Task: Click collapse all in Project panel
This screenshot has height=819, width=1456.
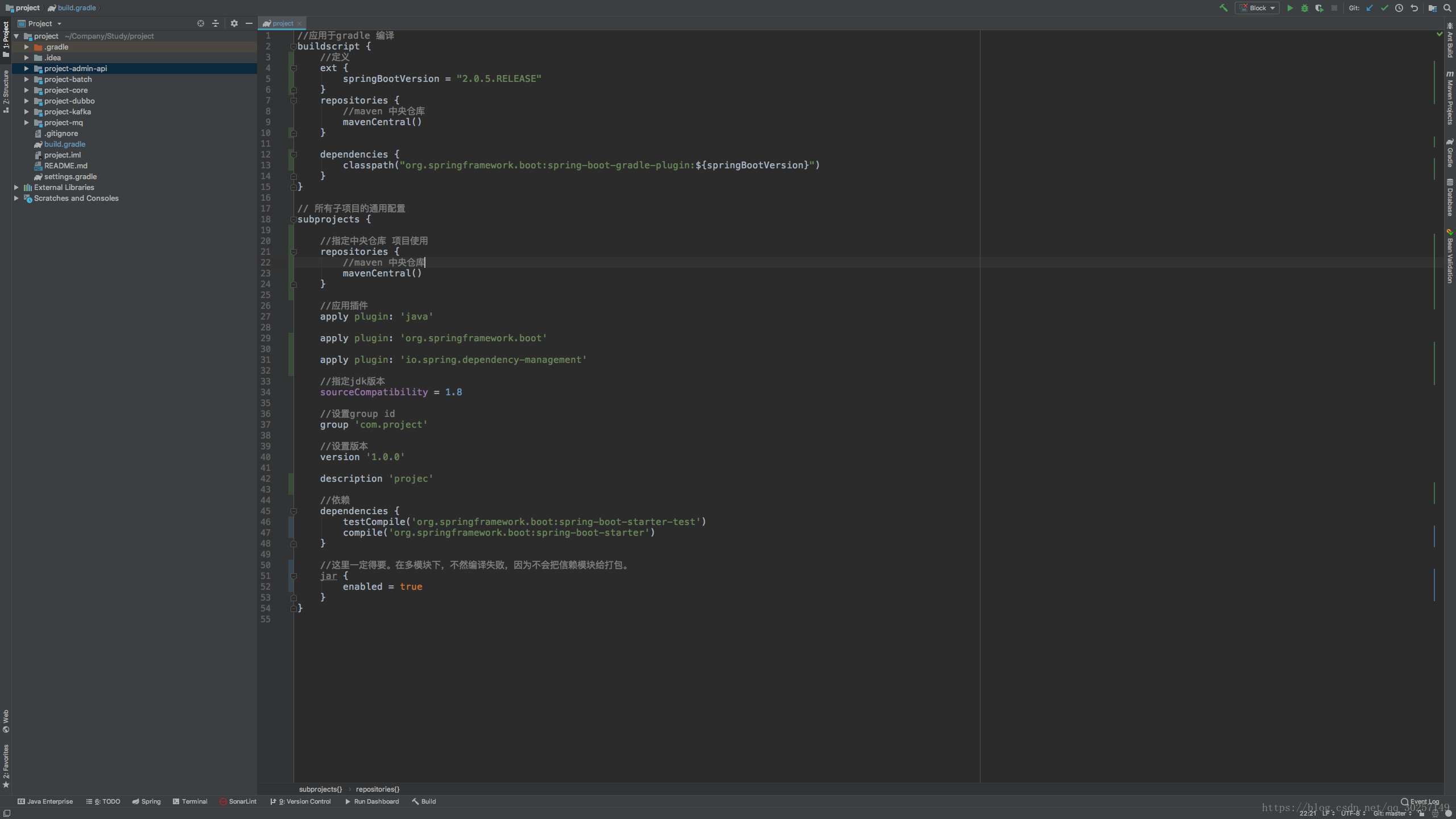Action: click(x=216, y=23)
